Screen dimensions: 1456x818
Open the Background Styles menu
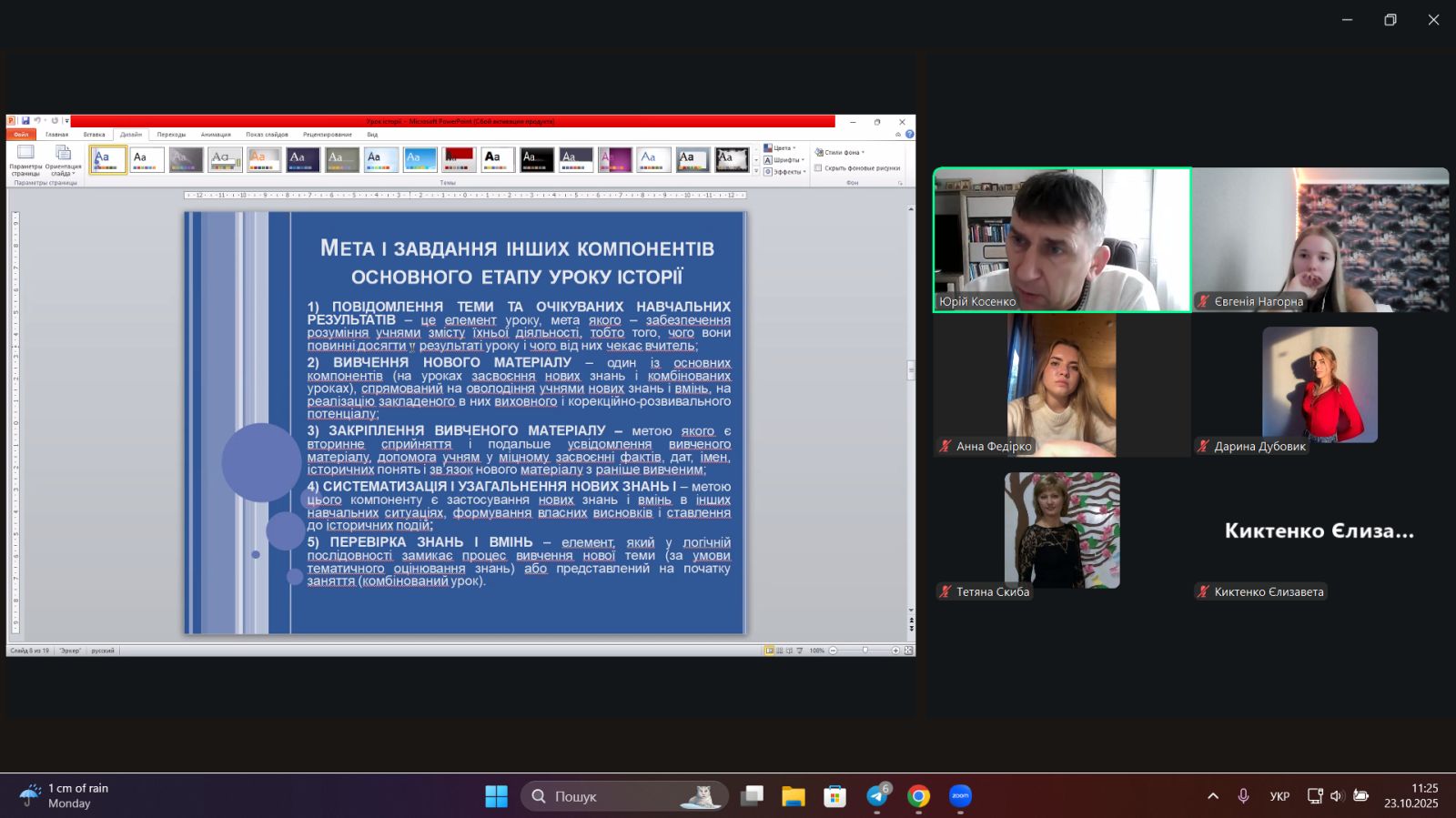click(x=840, y=153)
